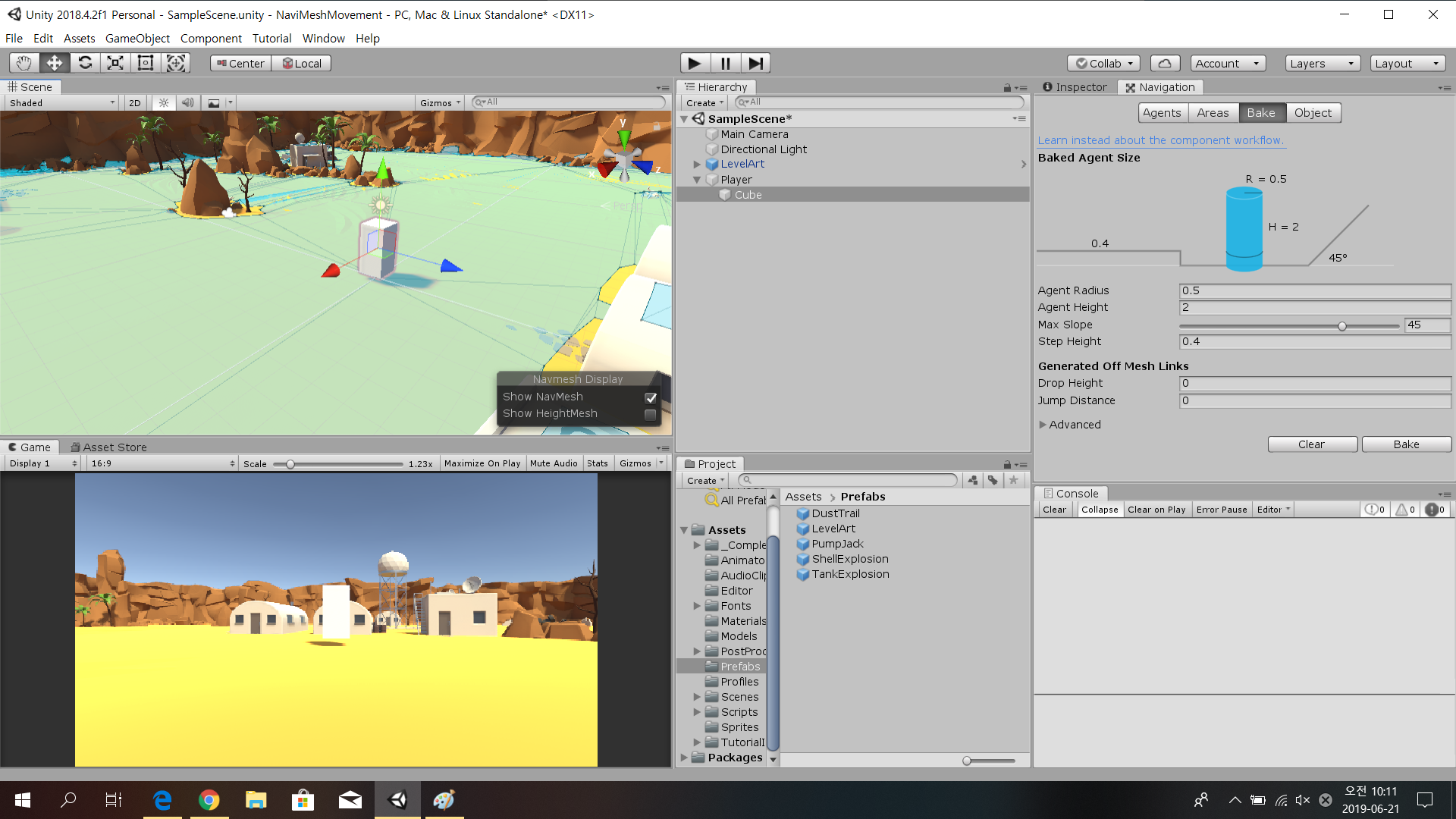Viewport: 1456px width, 819px height.
Task: Open the GameObject menu
Action: coord(137,38)
